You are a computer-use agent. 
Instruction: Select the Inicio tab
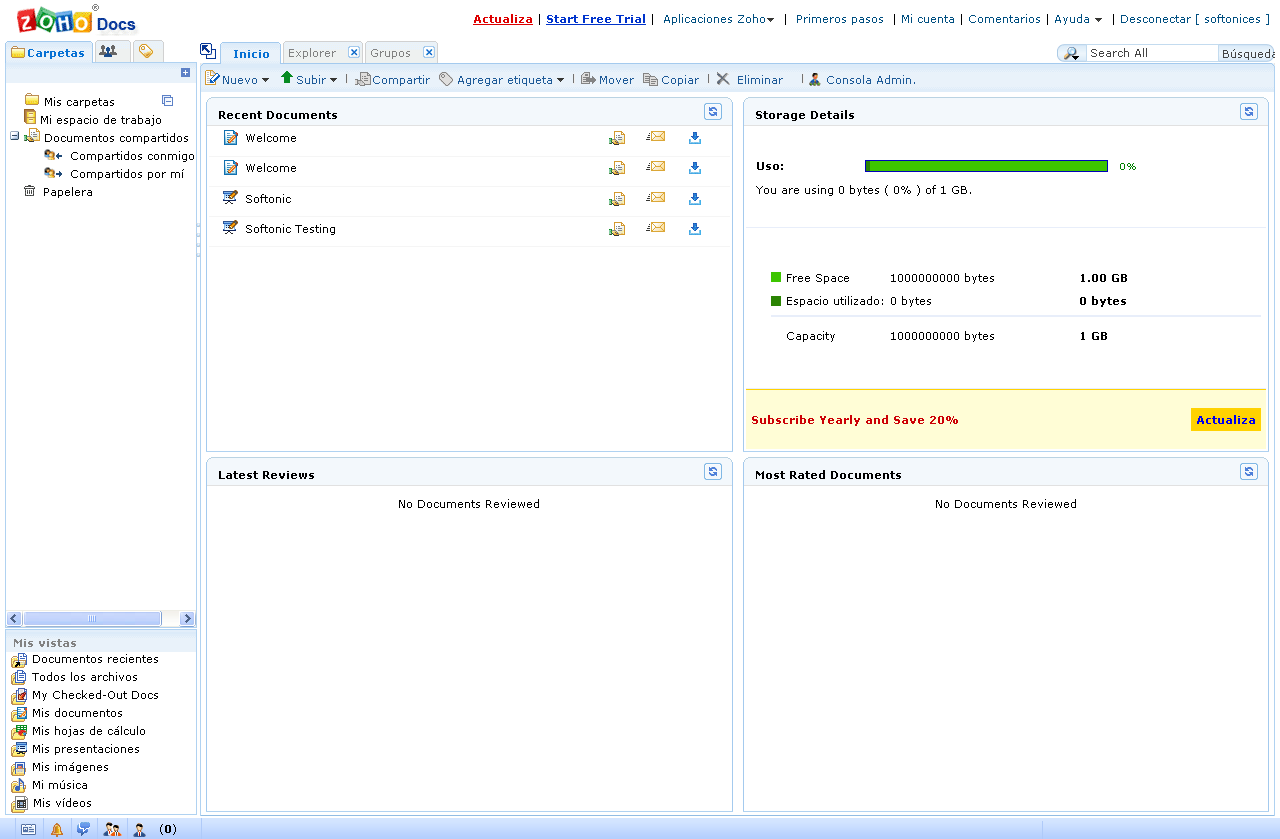point(251,53)
